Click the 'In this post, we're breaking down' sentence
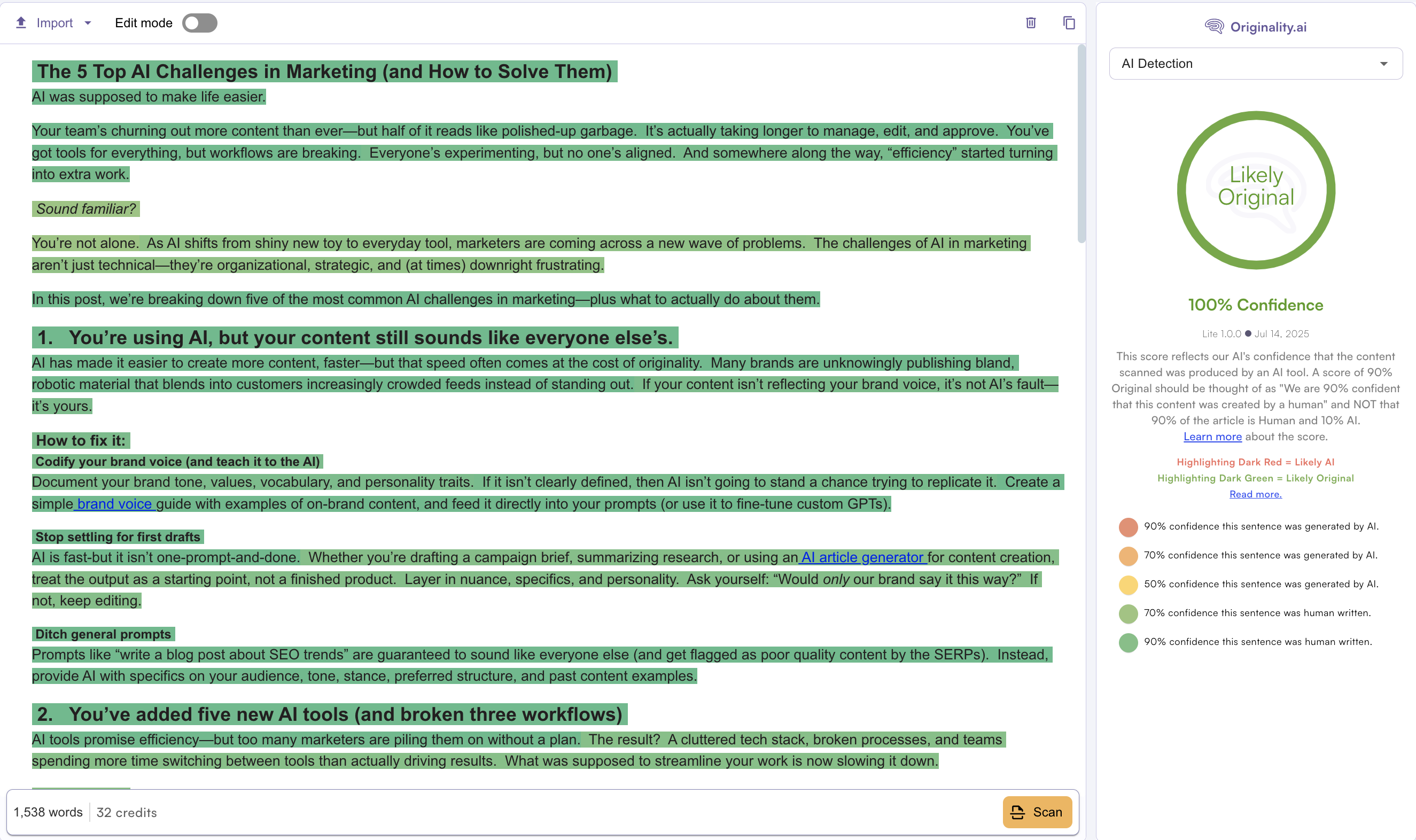1416x840 pixels. pos(425,299)
